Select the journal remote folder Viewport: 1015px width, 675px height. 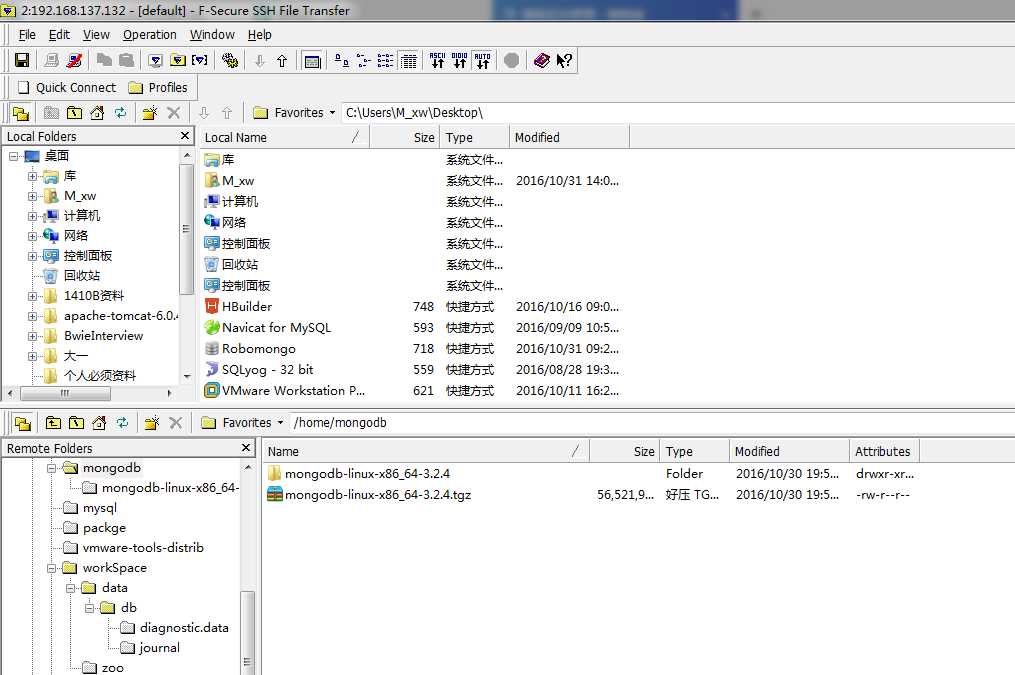[x=150, y=648]
